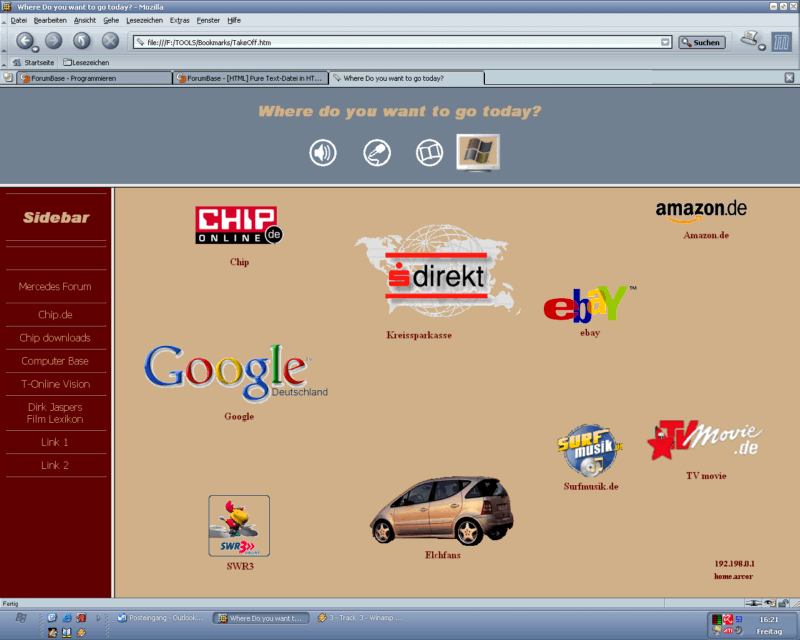The width and height of the screenshot is (800, 640).
Task: Switch to Posteingang - Outlook taskbar button
Action: 161,618
